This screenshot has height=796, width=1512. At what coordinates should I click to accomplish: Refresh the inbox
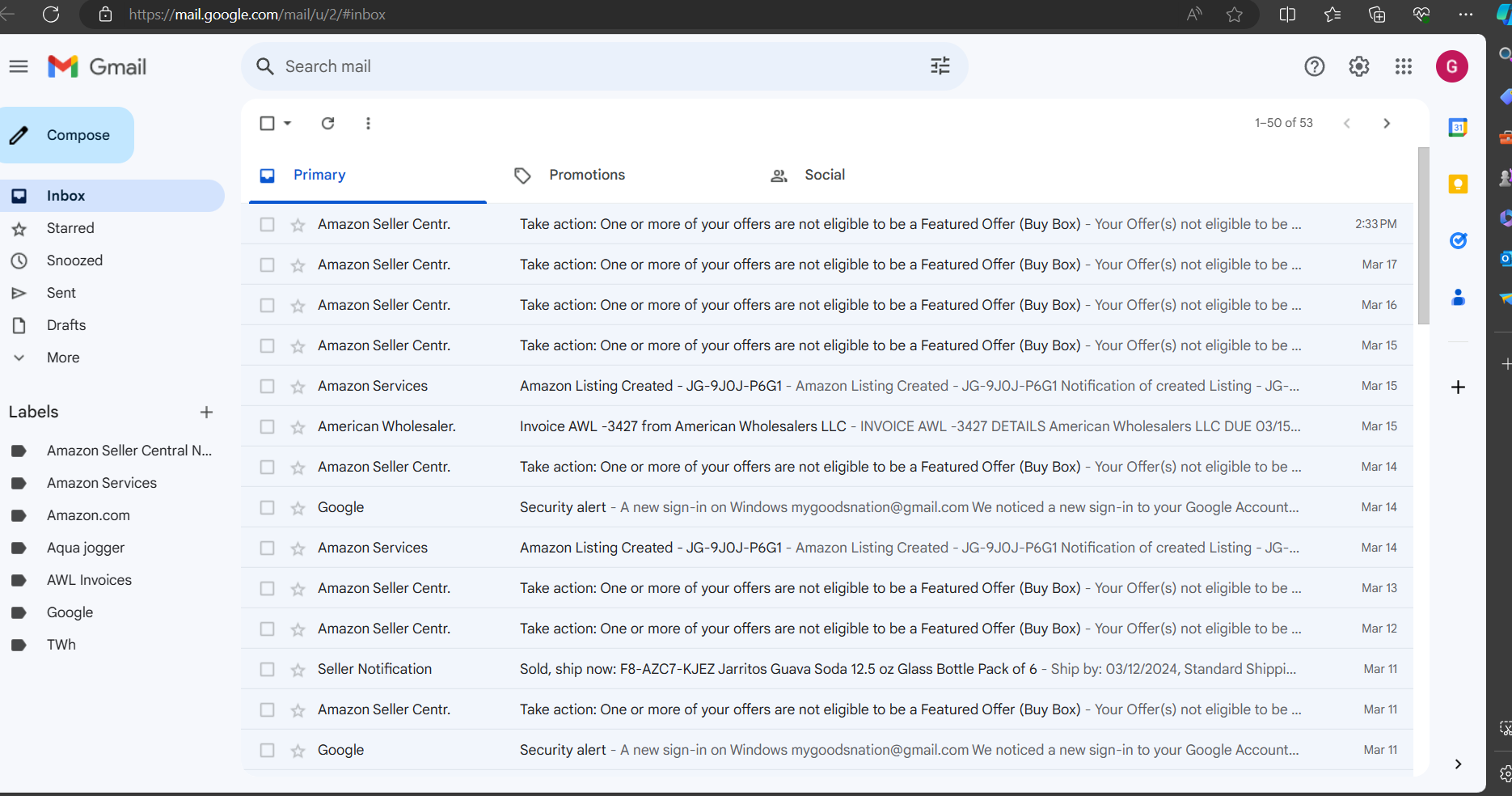(327, 123)
